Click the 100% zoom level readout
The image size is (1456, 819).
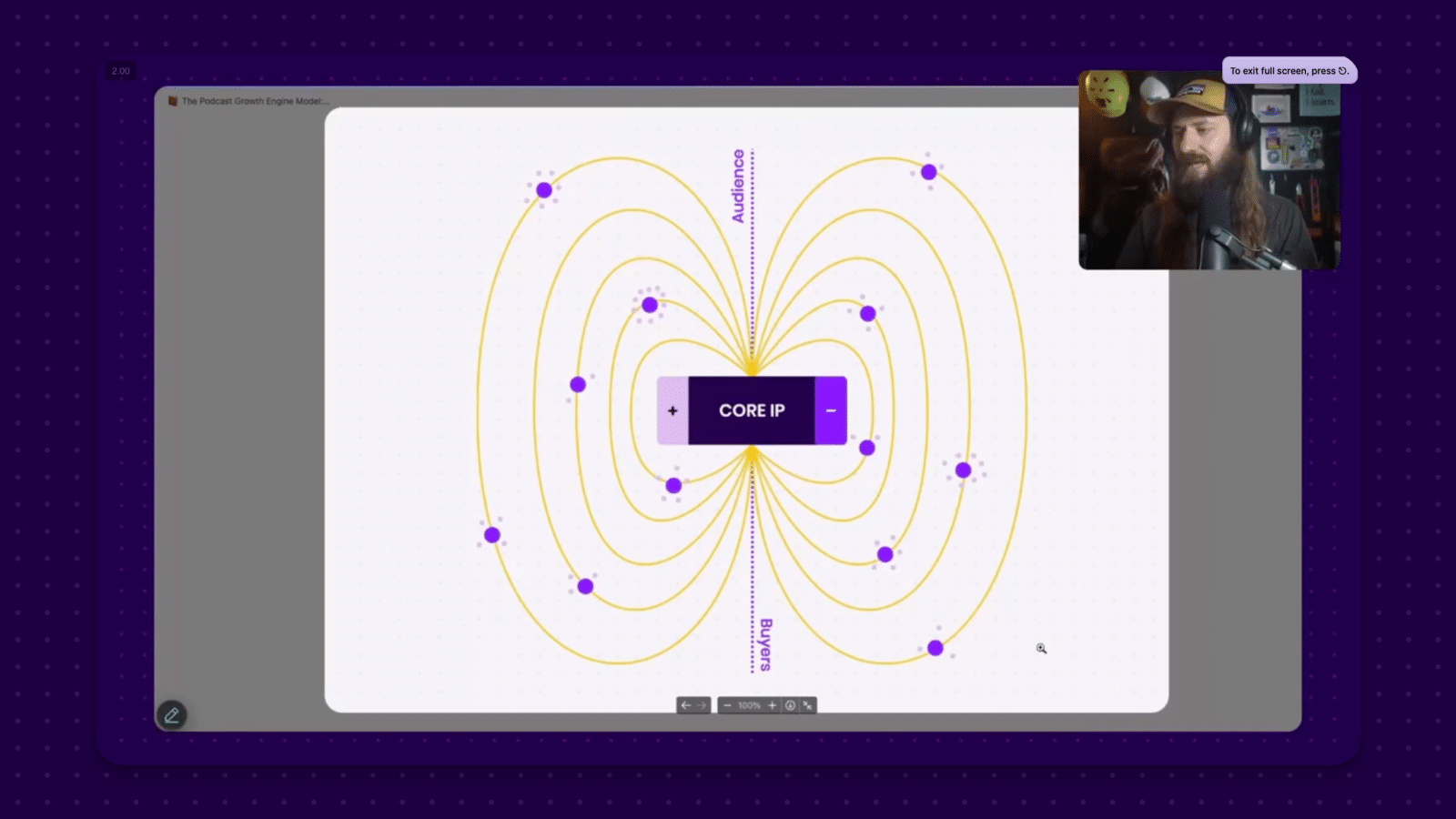749,705
